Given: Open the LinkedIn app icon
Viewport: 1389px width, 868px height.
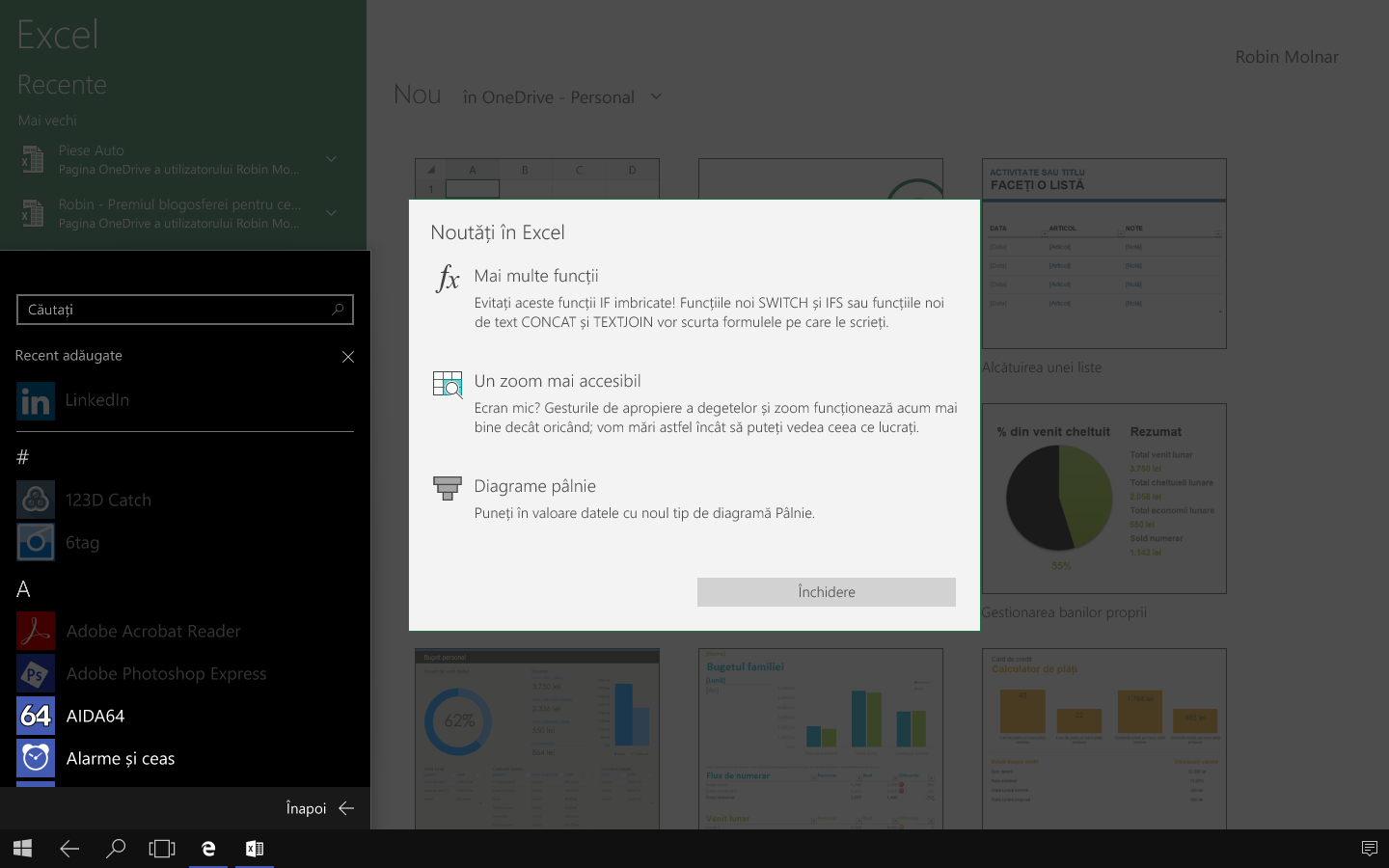Looking at the screenshot, I should coord(36,400).
